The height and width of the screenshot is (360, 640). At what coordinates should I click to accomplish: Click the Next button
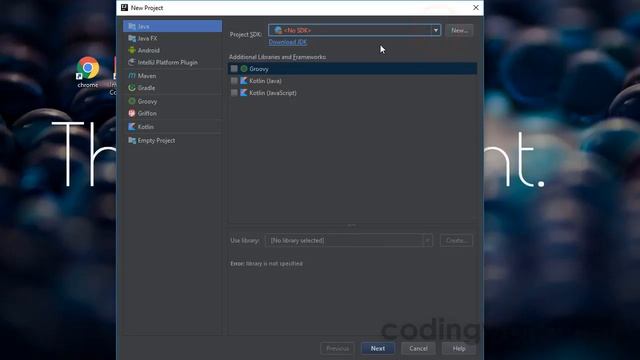tap(378, 348)
